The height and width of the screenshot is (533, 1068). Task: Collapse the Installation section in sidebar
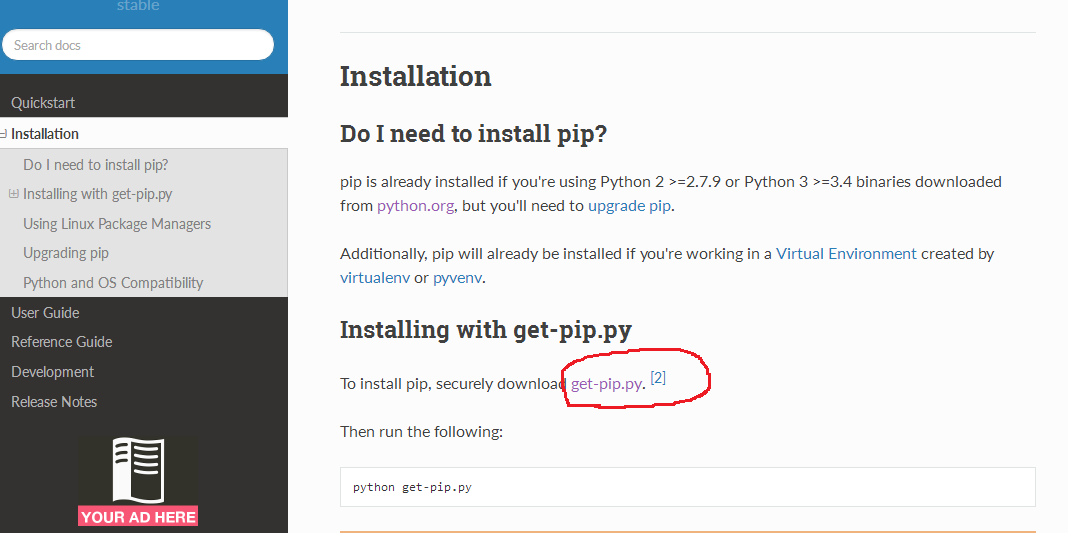pos(3,134)
